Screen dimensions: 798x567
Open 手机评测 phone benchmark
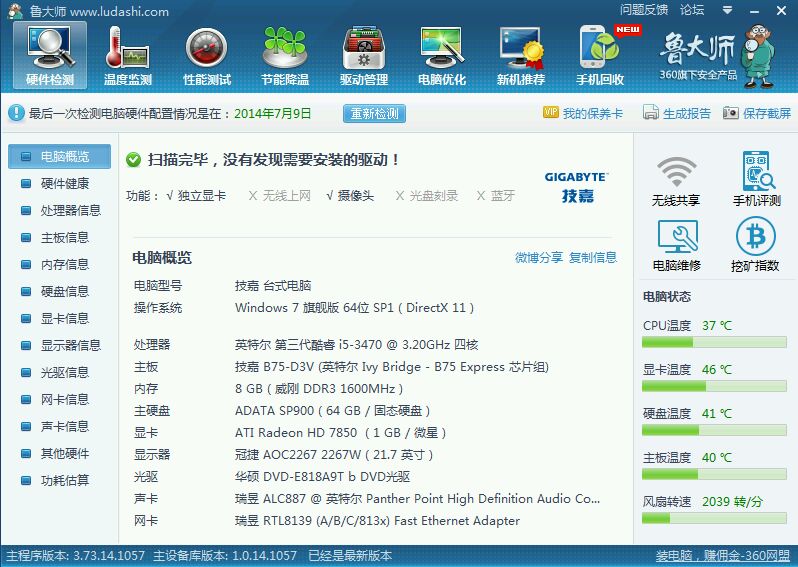757,179
